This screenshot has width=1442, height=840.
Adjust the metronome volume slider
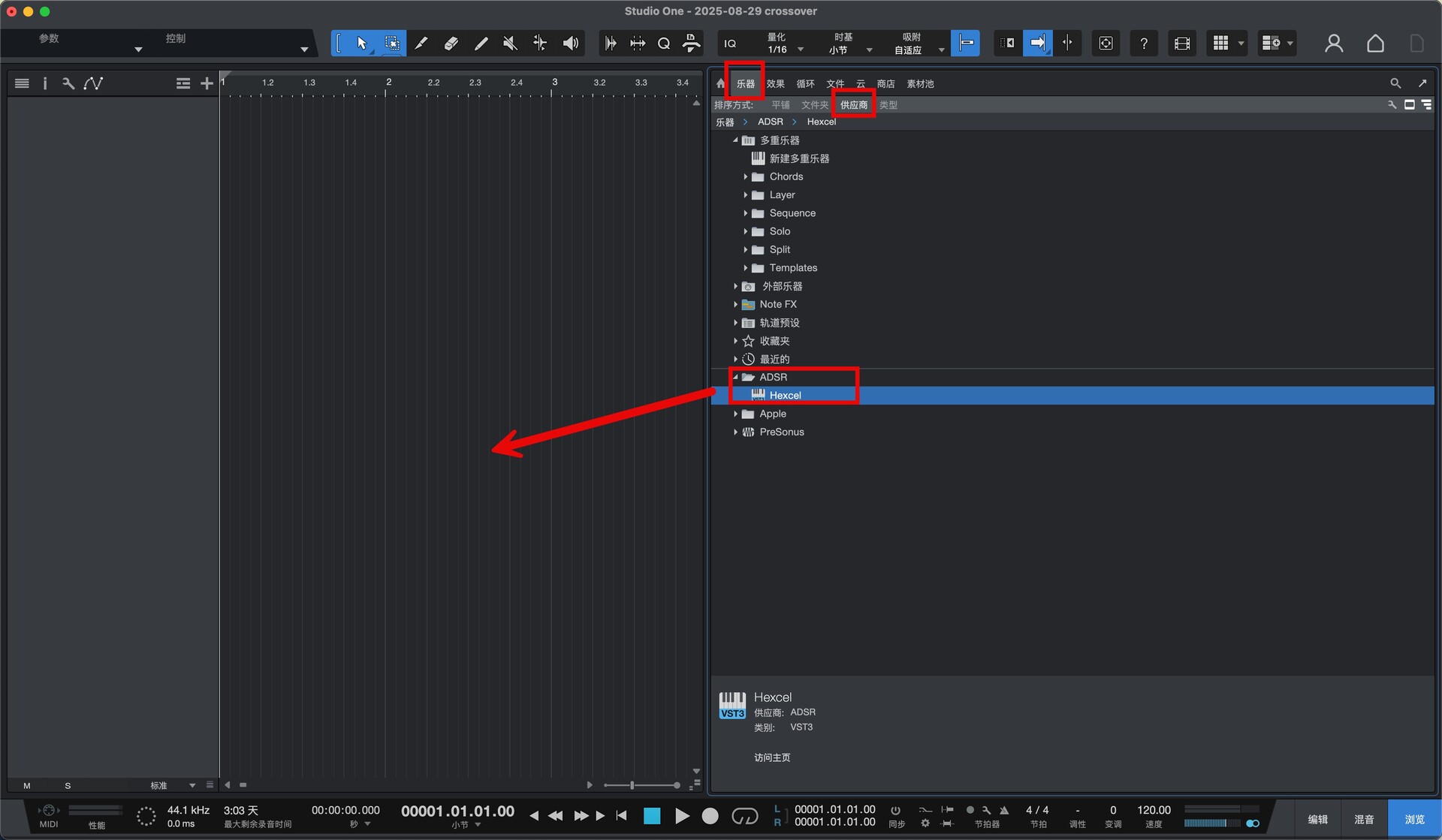pos(1212,823)
